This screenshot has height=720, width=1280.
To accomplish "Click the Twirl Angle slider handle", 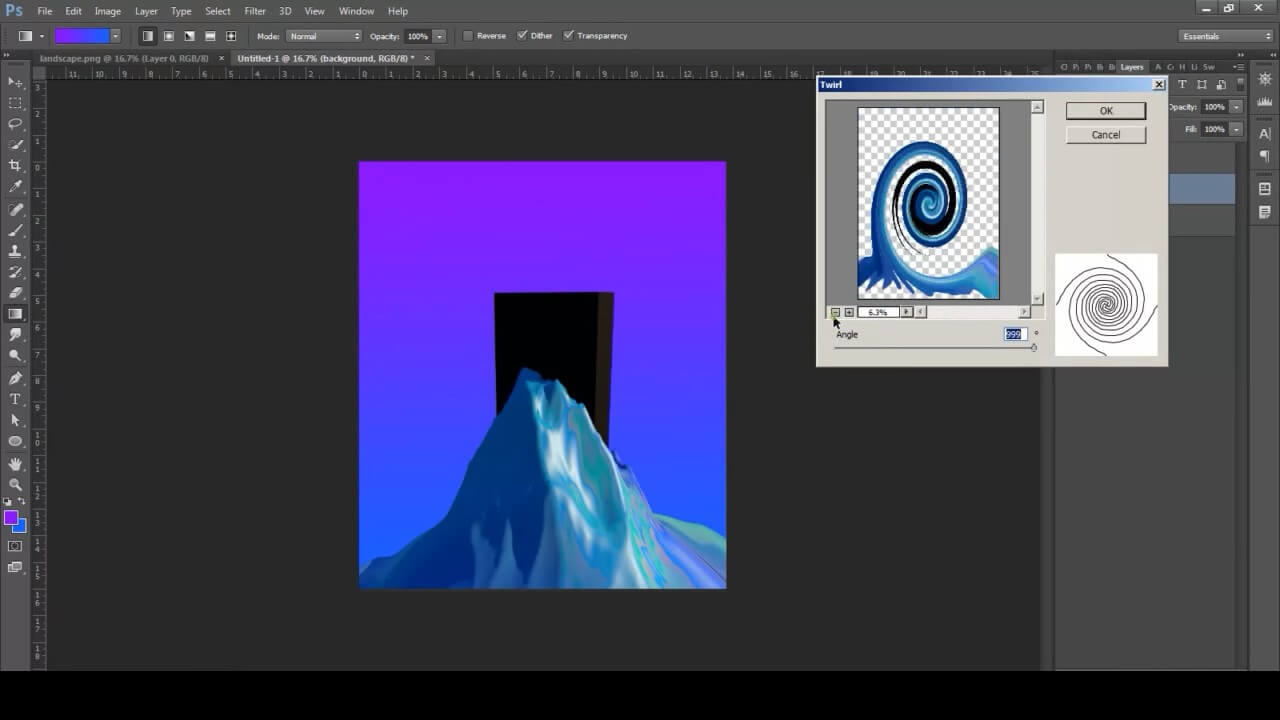I will (1033, 347).
